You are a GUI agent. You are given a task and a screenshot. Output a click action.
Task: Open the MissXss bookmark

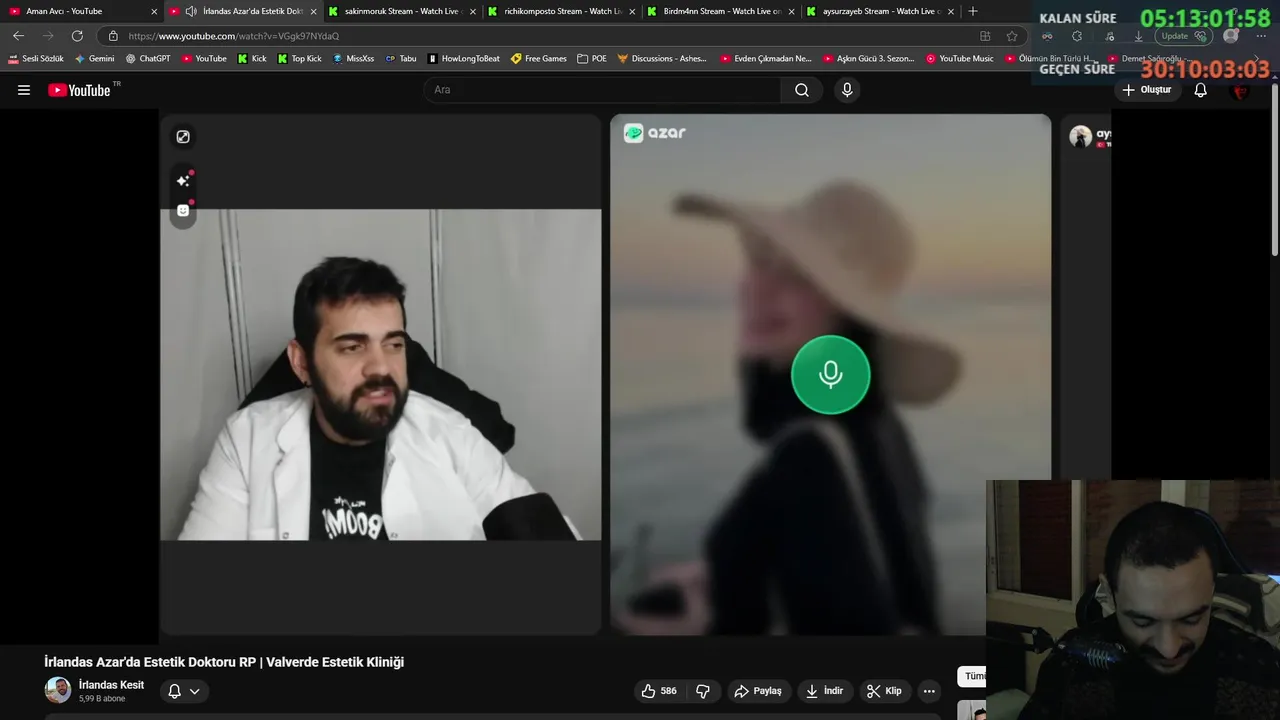[354, 59]
